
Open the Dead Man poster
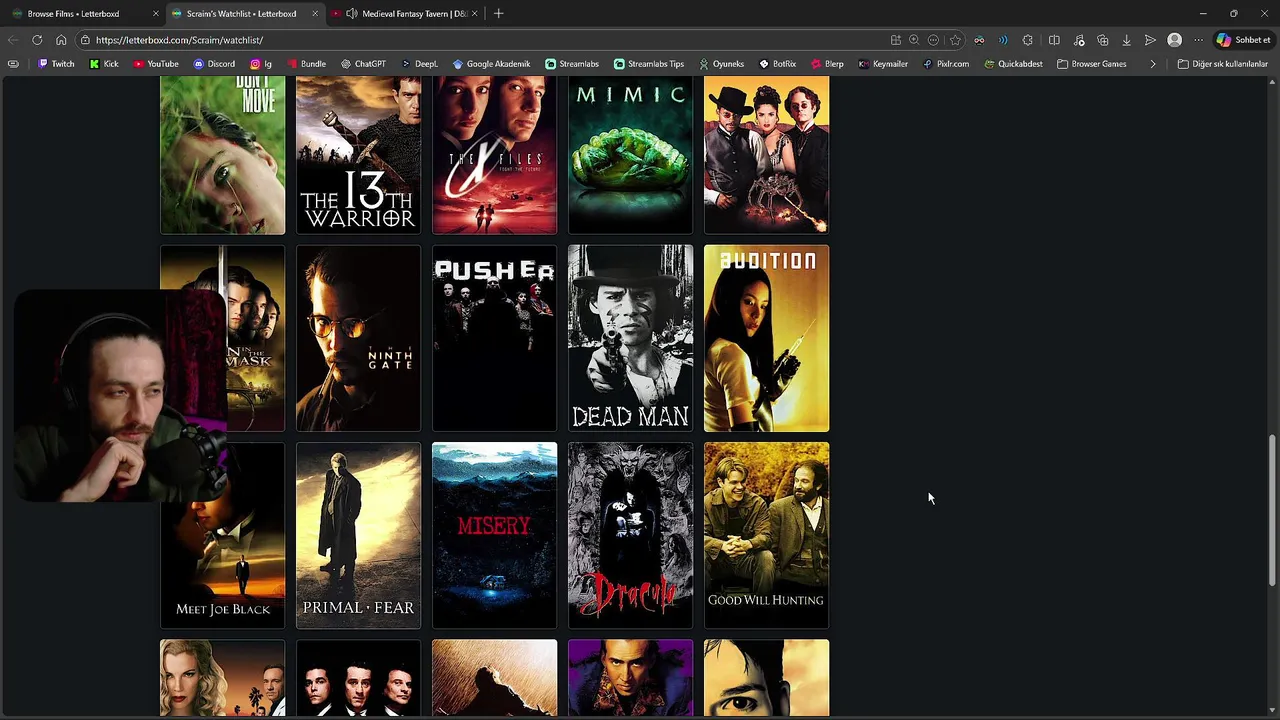point(630,338)
